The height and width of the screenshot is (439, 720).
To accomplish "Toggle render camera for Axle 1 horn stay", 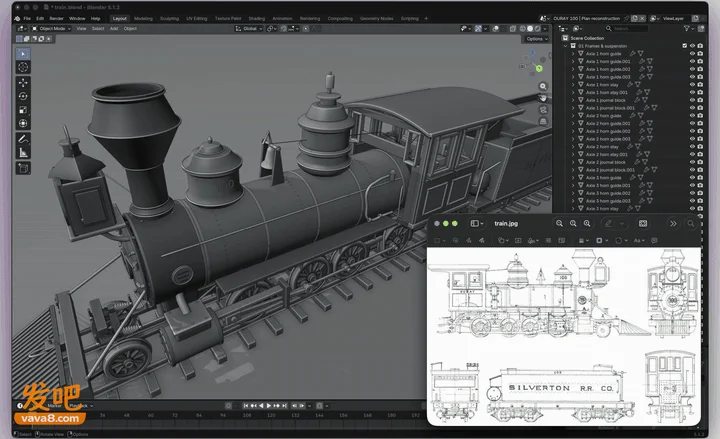I will (700, 84).
